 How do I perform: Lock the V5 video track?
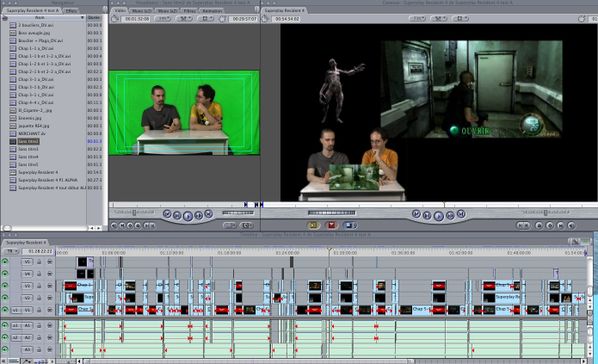pos(39,262)
